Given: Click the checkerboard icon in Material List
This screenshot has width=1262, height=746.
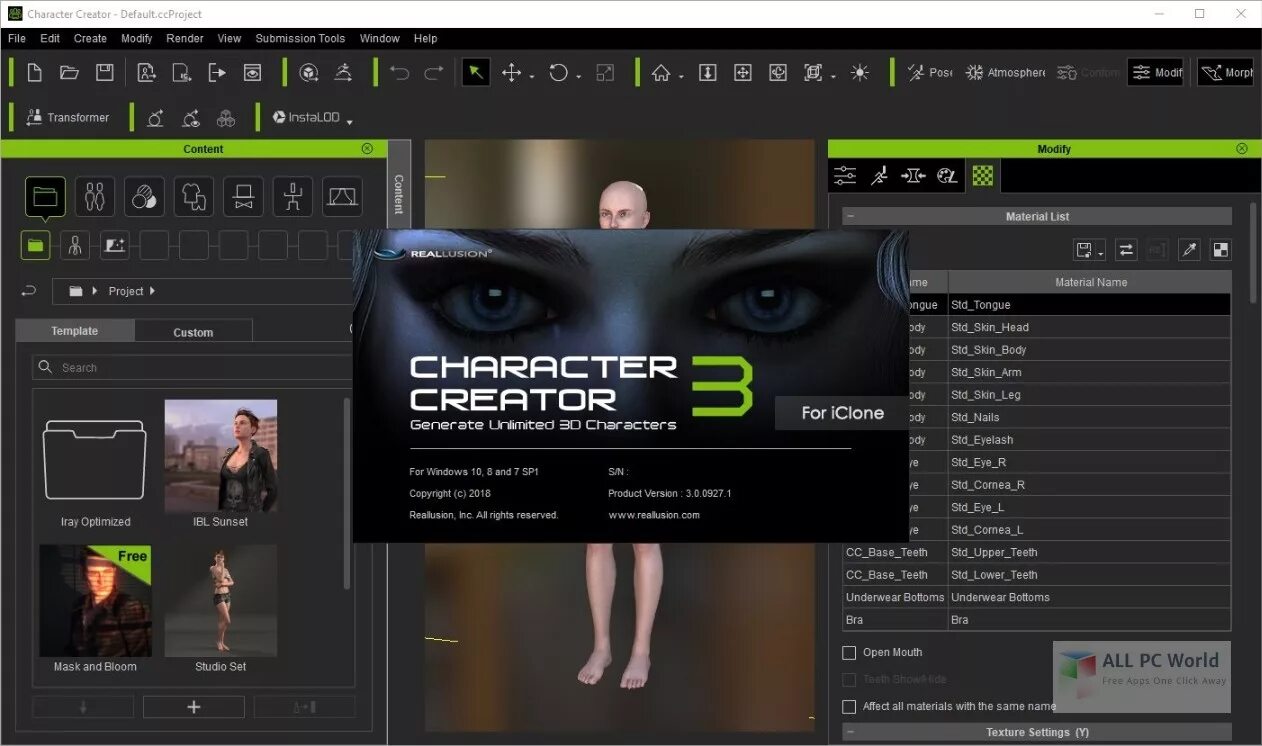Looking at the screenshot, I should pos(1220,250).
